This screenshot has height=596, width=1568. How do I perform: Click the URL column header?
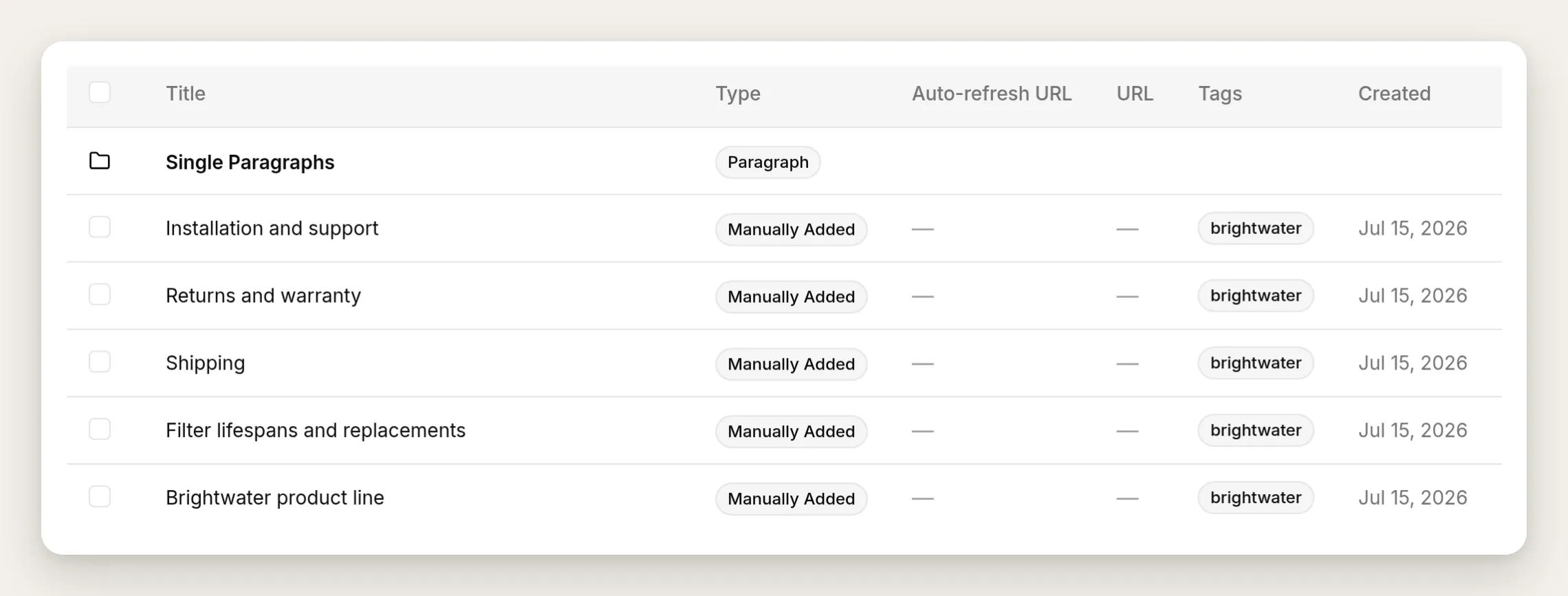pos(1135,94)
